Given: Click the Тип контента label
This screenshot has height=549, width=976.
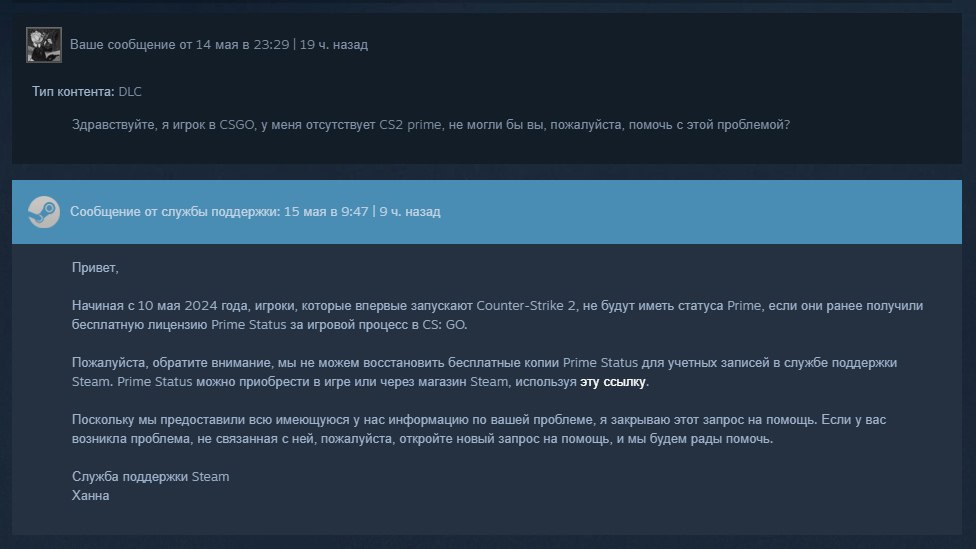Looking at the screenshot, I should pos(73,92).
